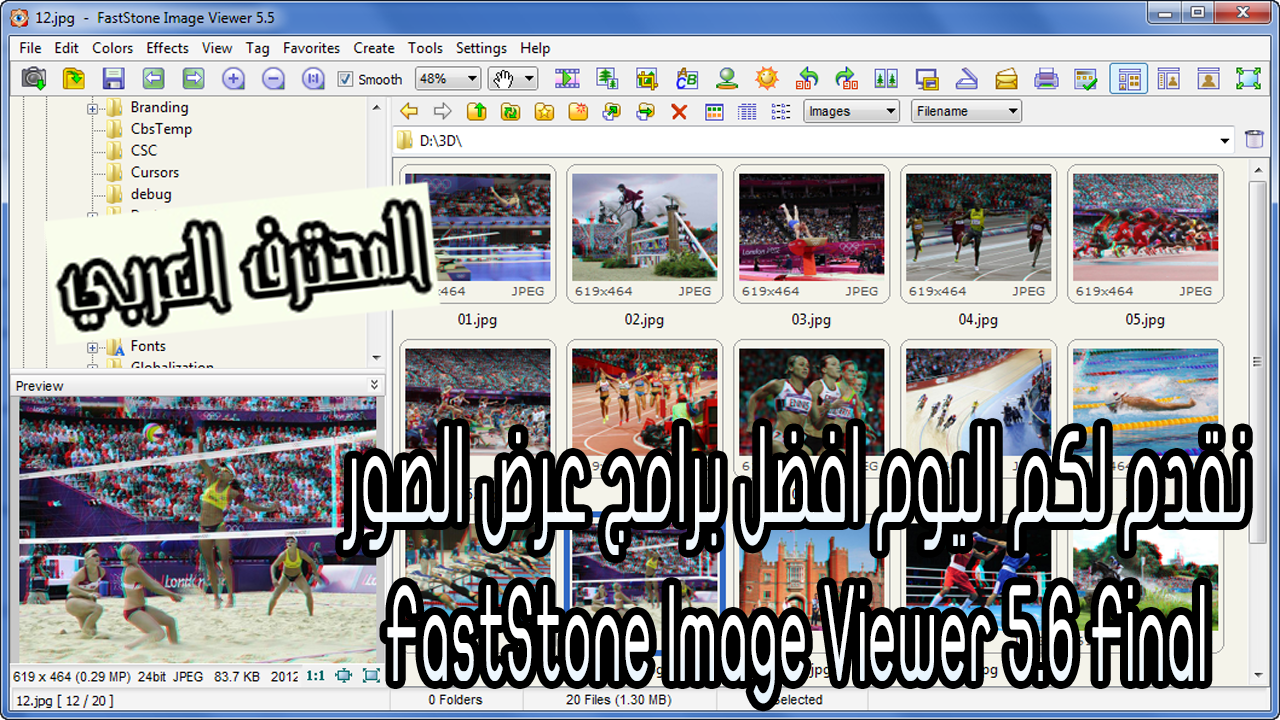This screenshot has height=720, width=1280.
Task: Toggle 1:1 actual size in the preview panel
Action: tap(315, 676)
